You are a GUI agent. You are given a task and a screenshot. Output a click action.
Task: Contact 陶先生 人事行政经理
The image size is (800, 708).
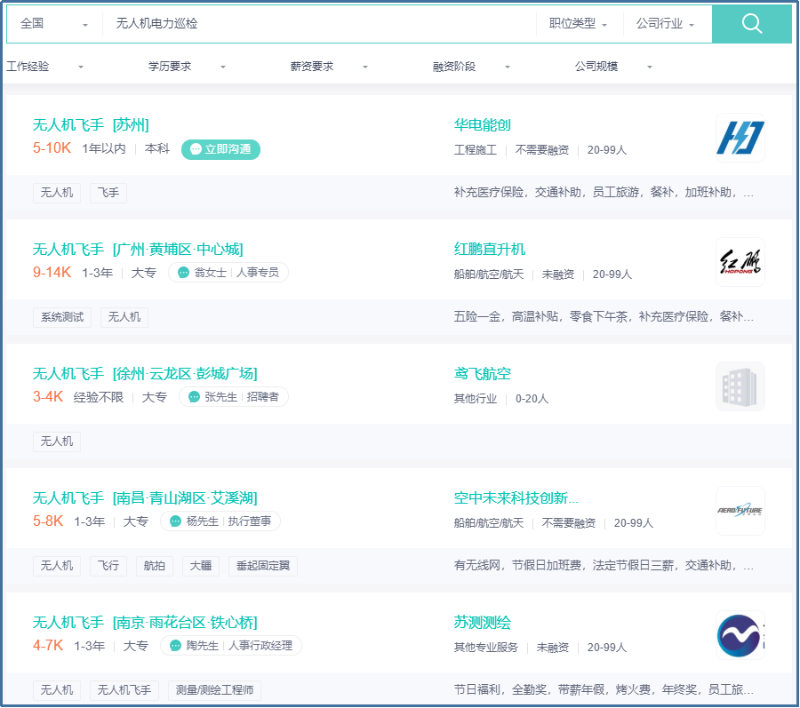[x=231, y=646]
